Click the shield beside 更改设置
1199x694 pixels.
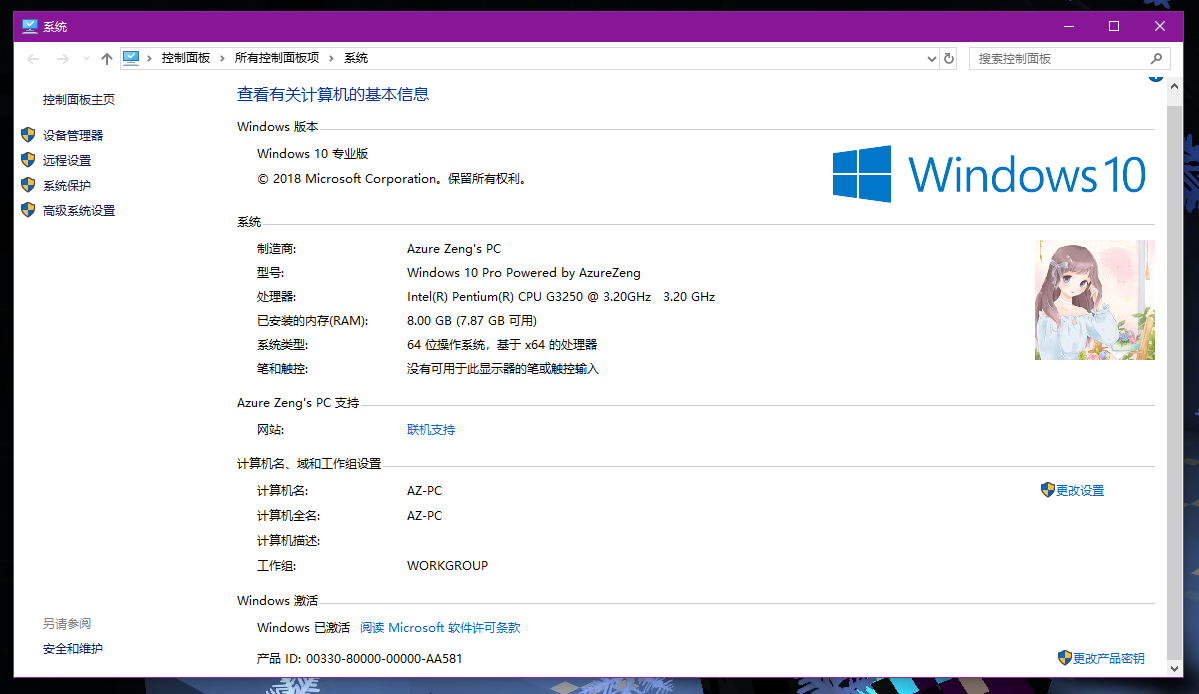pos(1048,490)
